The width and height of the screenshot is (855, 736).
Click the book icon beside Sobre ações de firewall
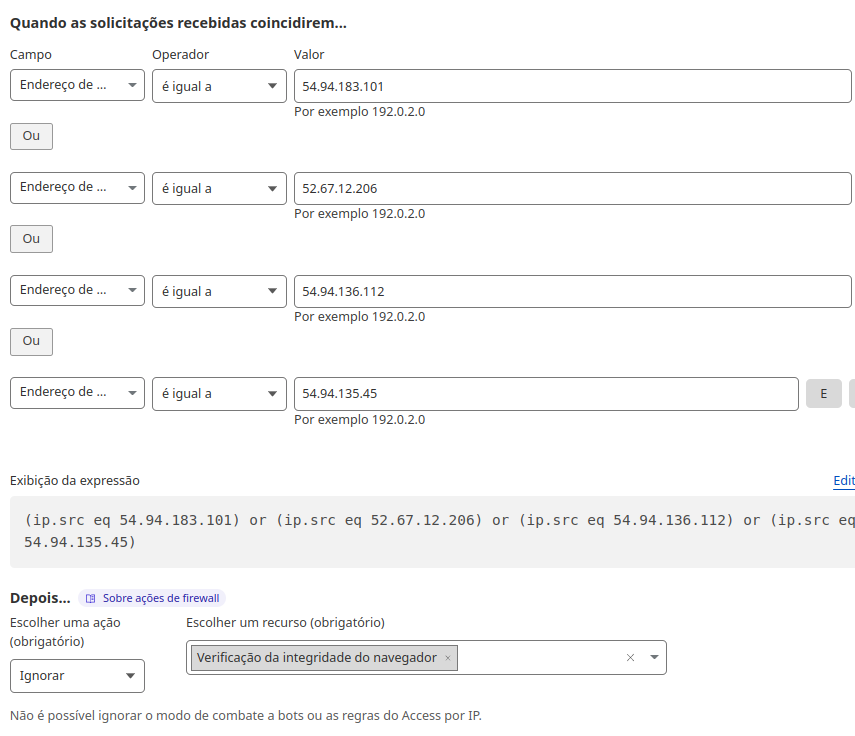(91, 599)
